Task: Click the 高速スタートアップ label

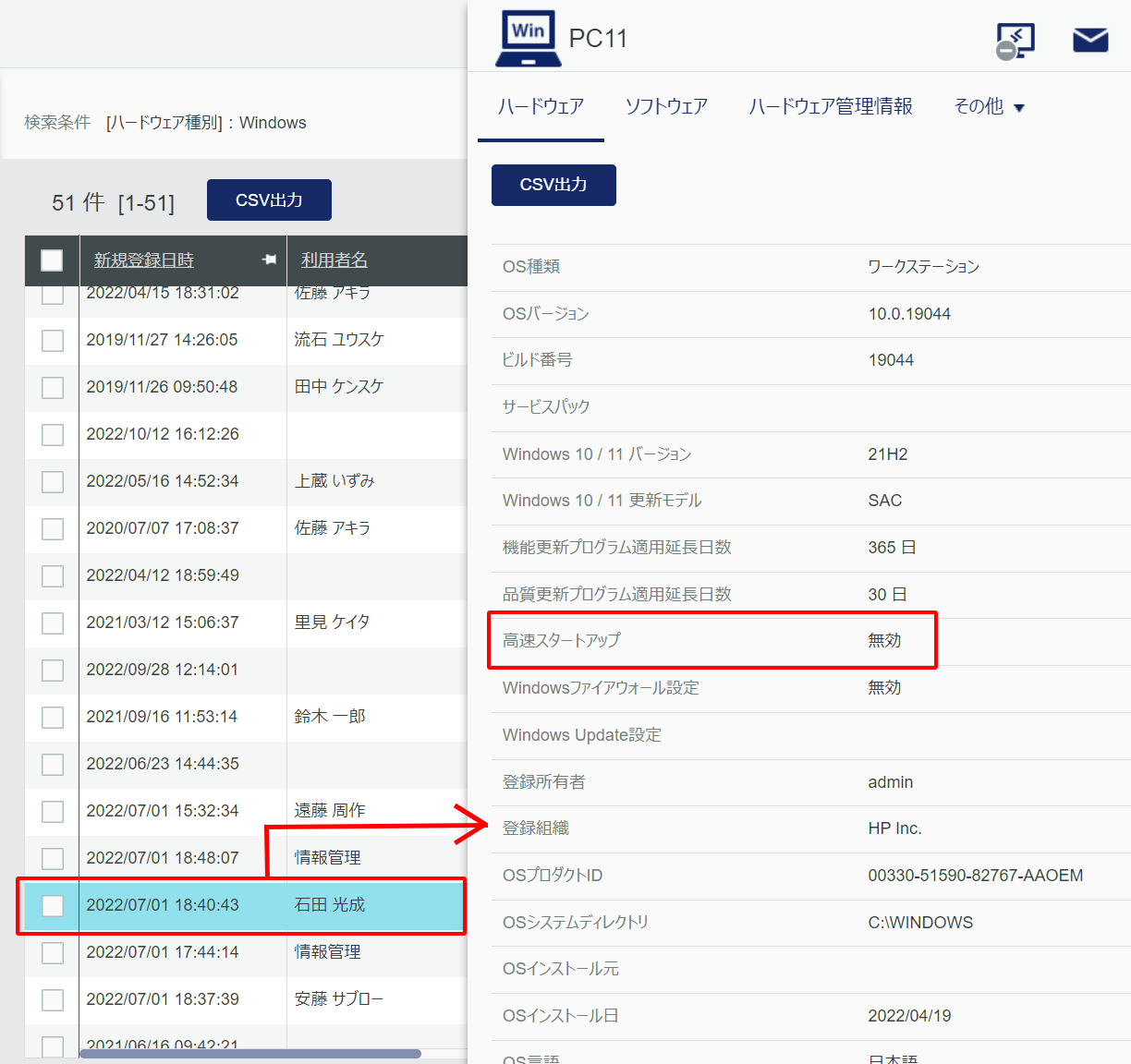Action: point(562,640)
